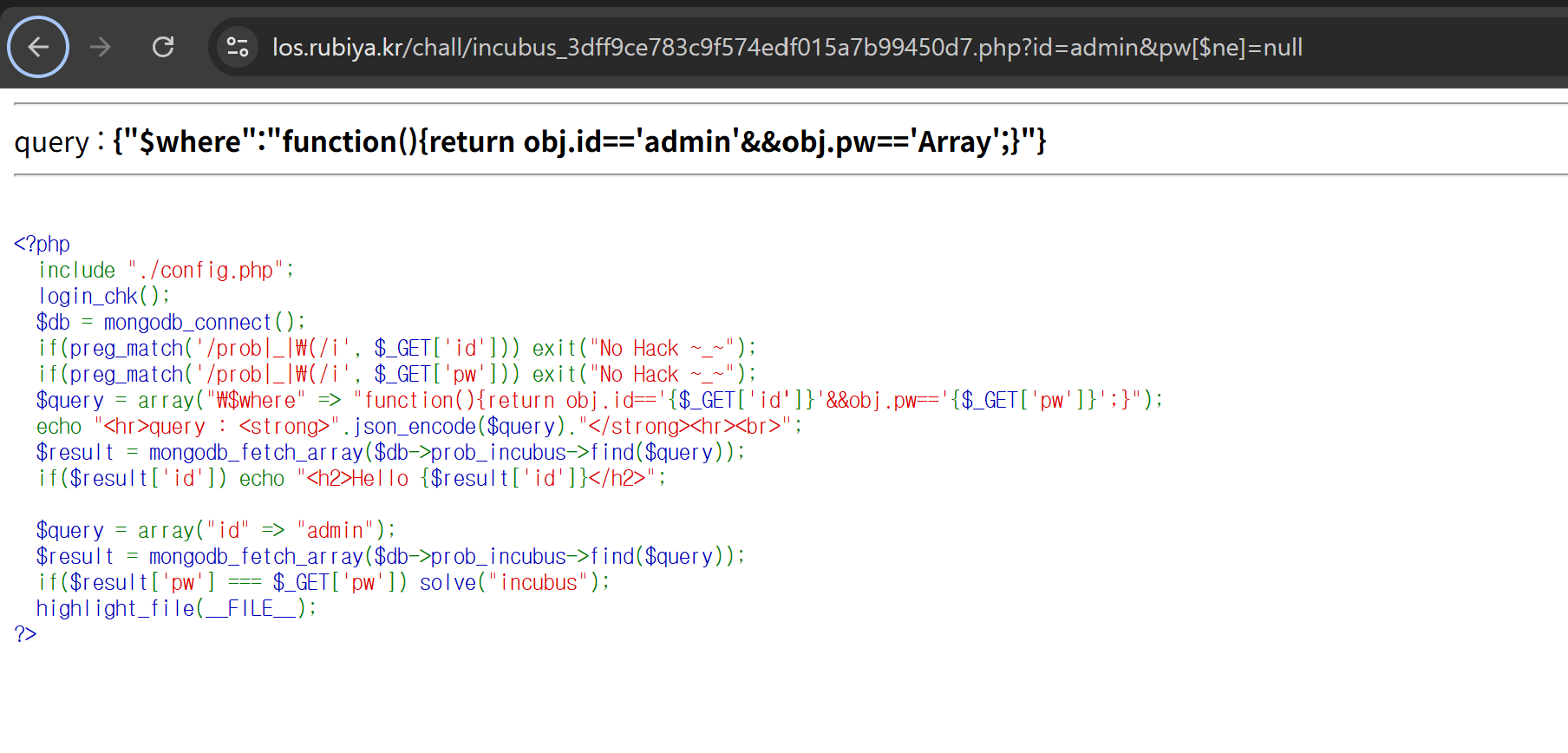The width and height of the screenshot is (1568, 753).
Task: Click the echo Hello $result['id'] line
Action: click(351, 478)
